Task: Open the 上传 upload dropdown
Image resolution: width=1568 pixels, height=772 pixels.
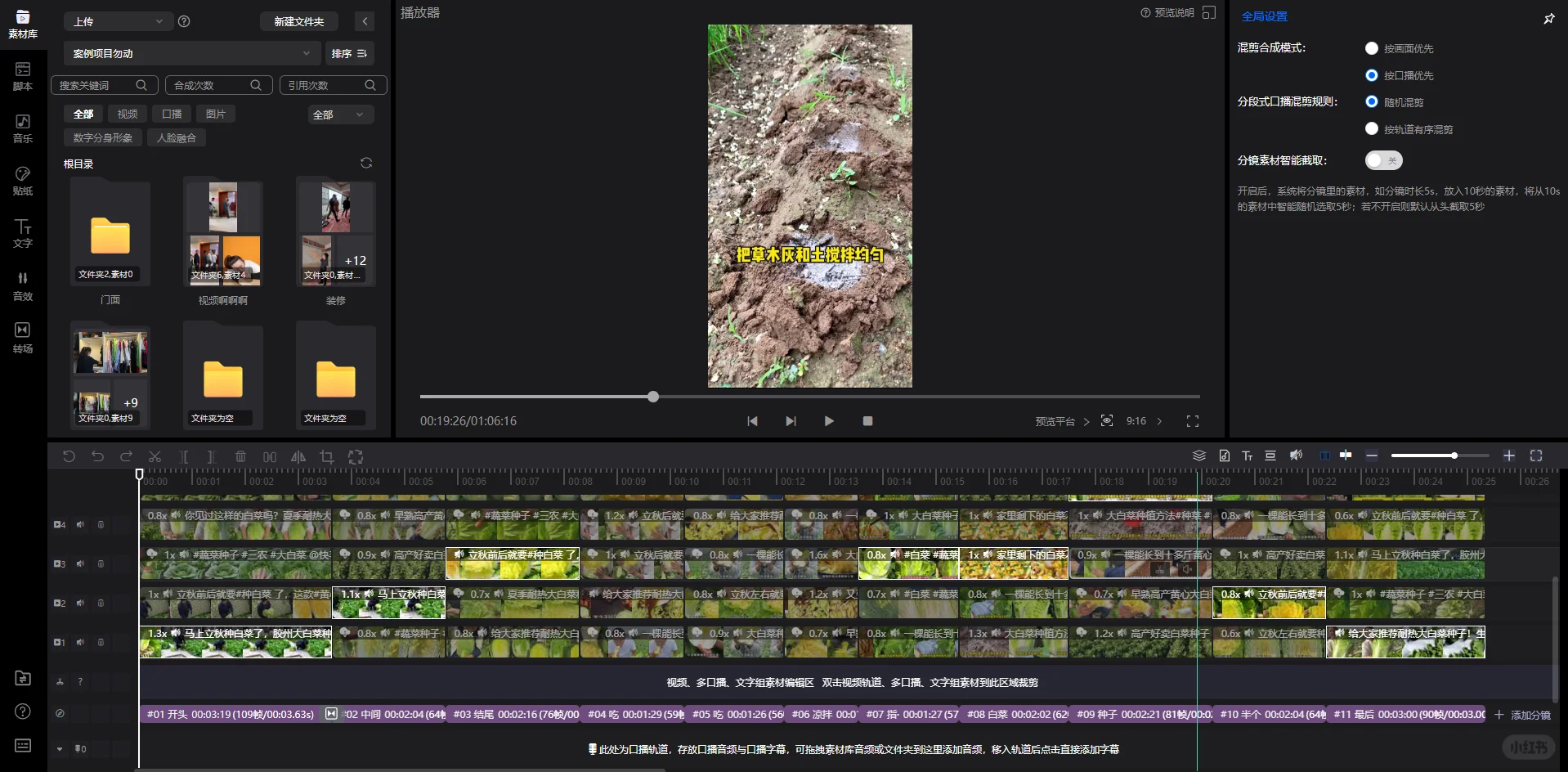Action: (x=118, y=21)
